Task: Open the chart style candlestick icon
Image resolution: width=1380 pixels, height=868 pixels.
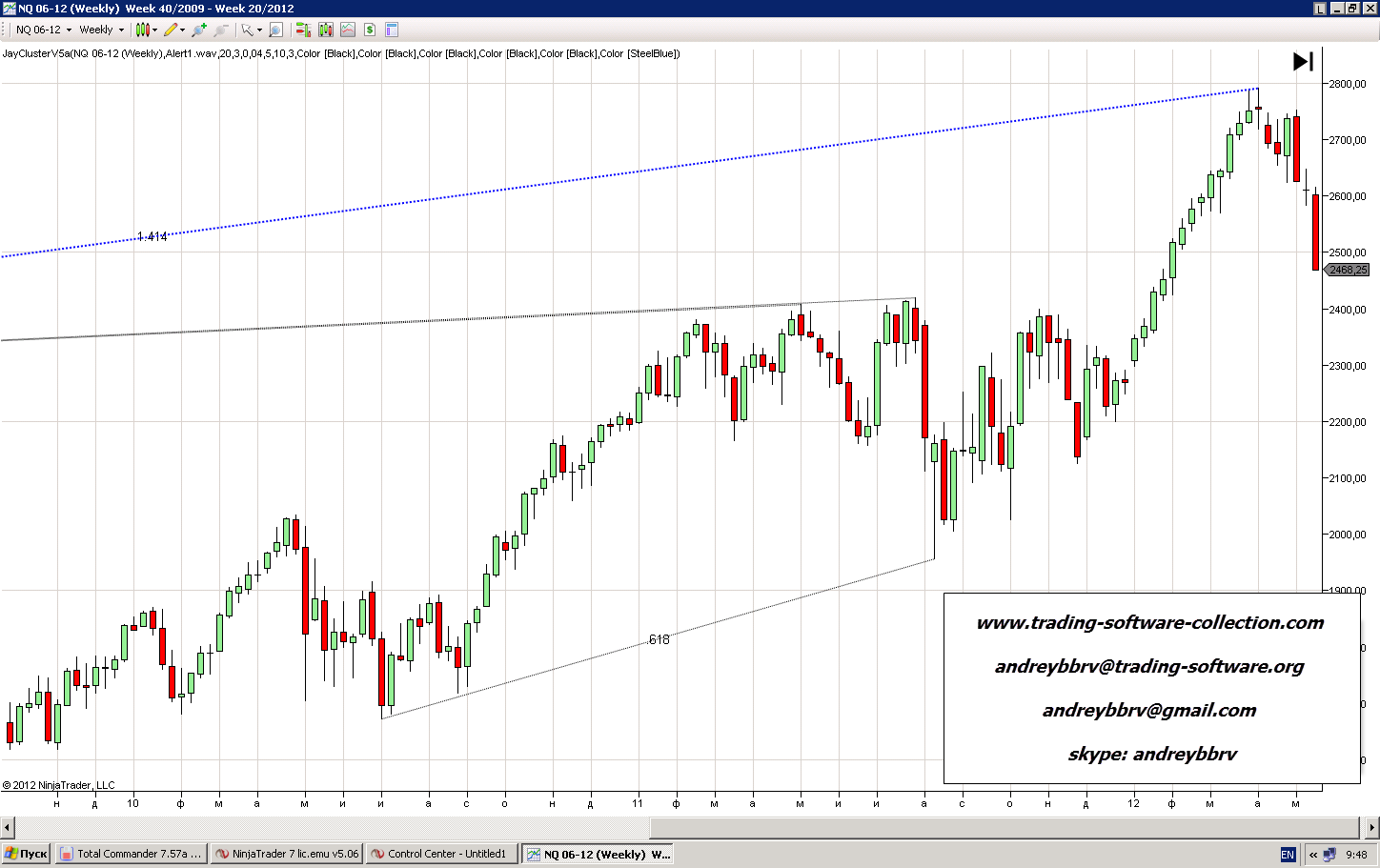Action: 142,30
